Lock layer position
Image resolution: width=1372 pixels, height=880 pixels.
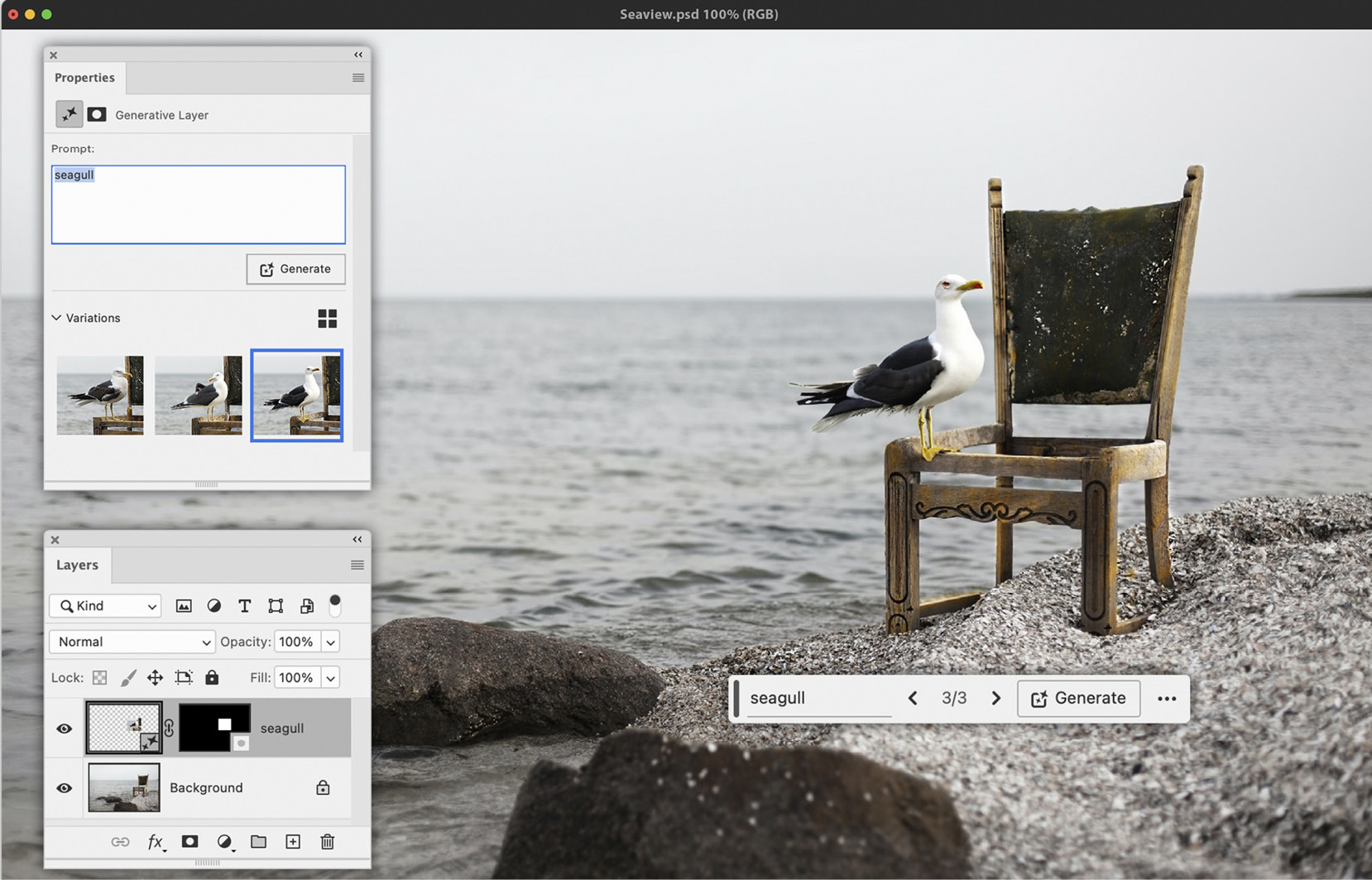[155, 678]
